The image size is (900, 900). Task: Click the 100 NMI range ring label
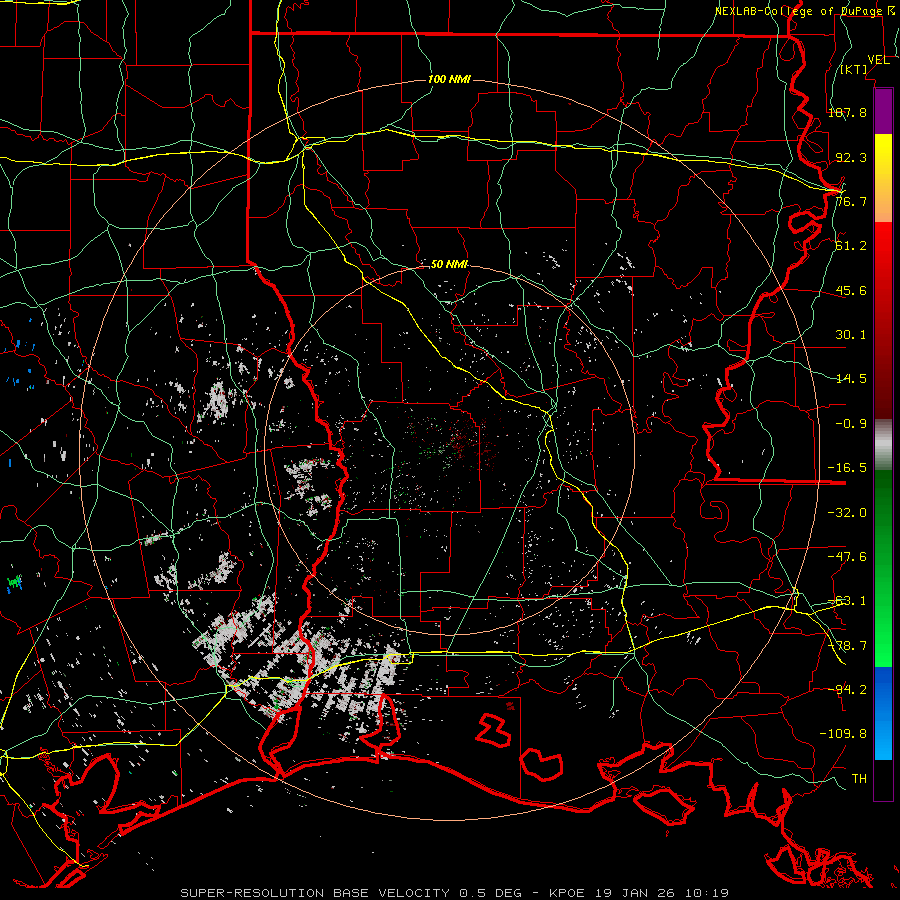click(449, 79)
